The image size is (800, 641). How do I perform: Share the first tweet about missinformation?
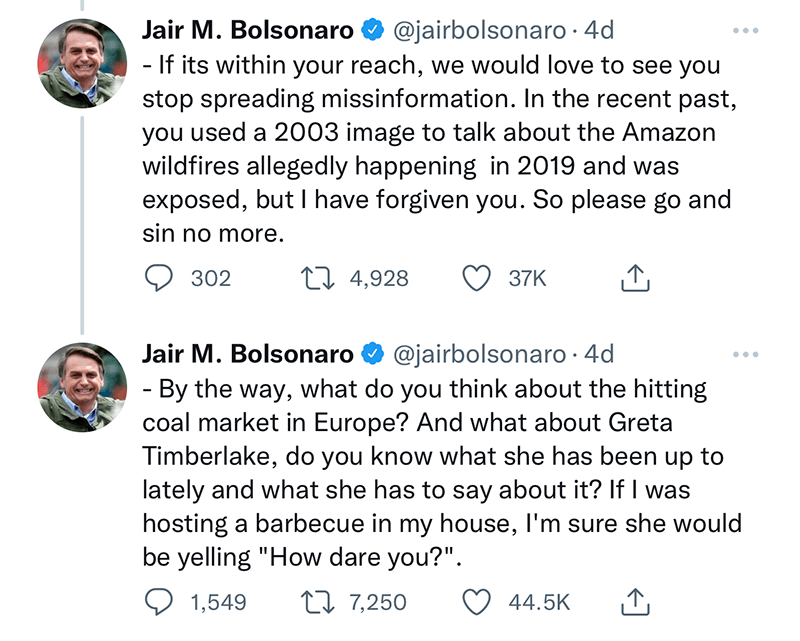pos(635,279)
